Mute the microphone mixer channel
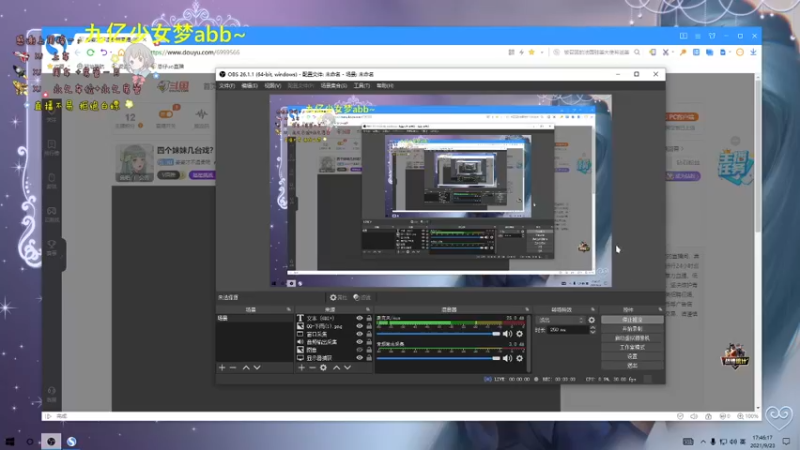Screen dimensions: 800x450 click(507, 334)
